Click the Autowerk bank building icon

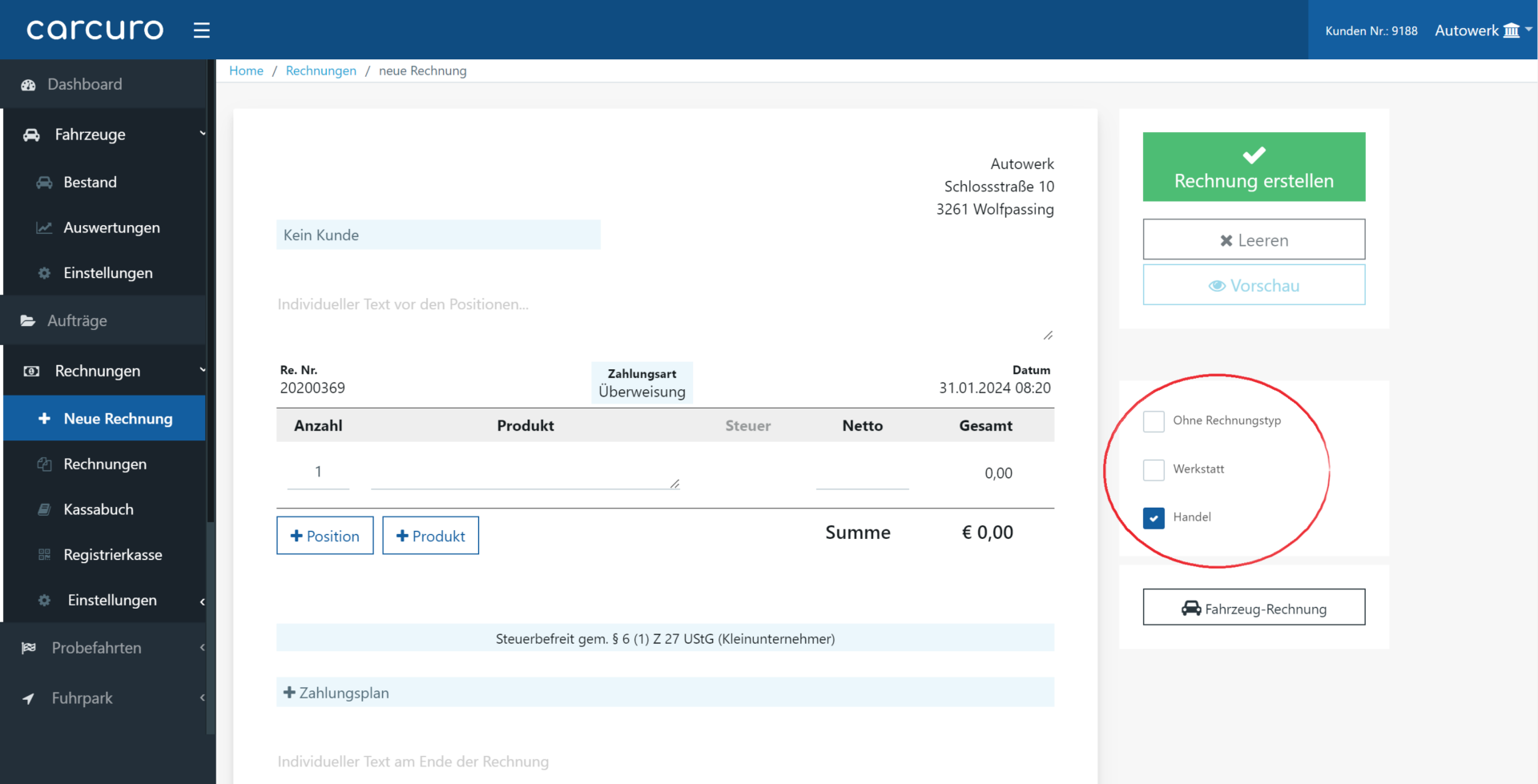[1511, 30]
